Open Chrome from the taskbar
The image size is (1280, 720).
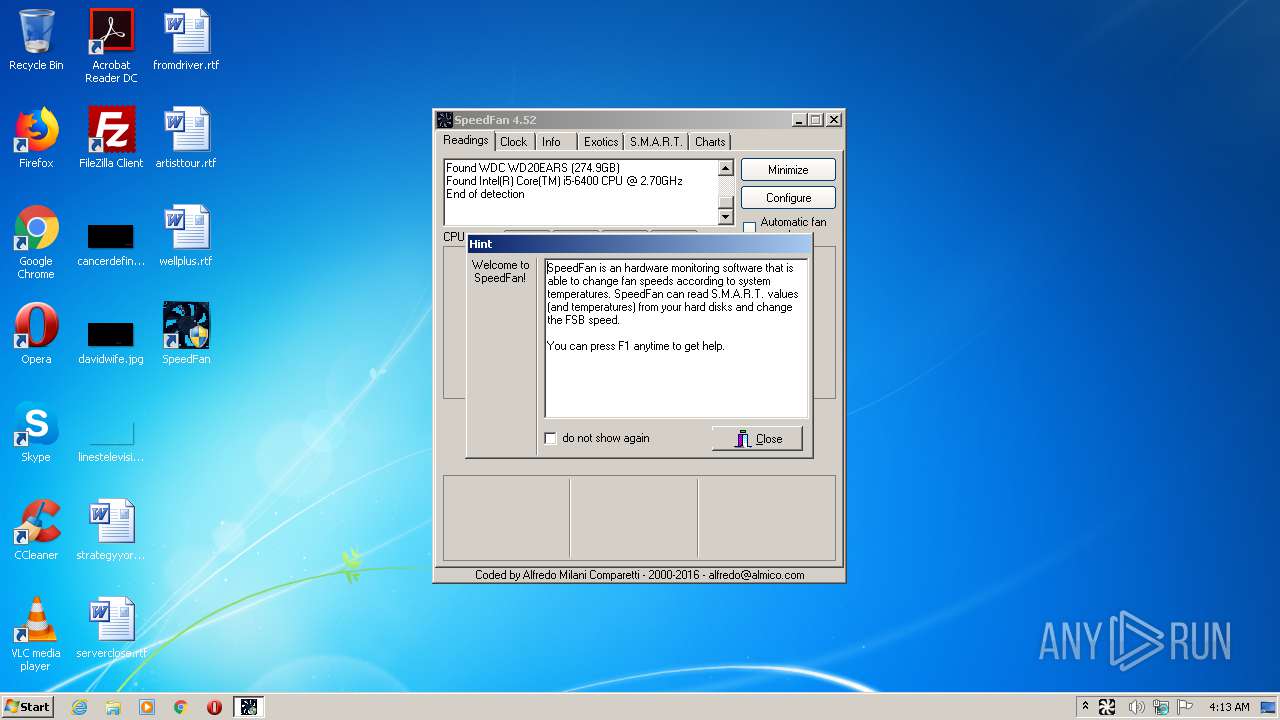coord(181,707)
